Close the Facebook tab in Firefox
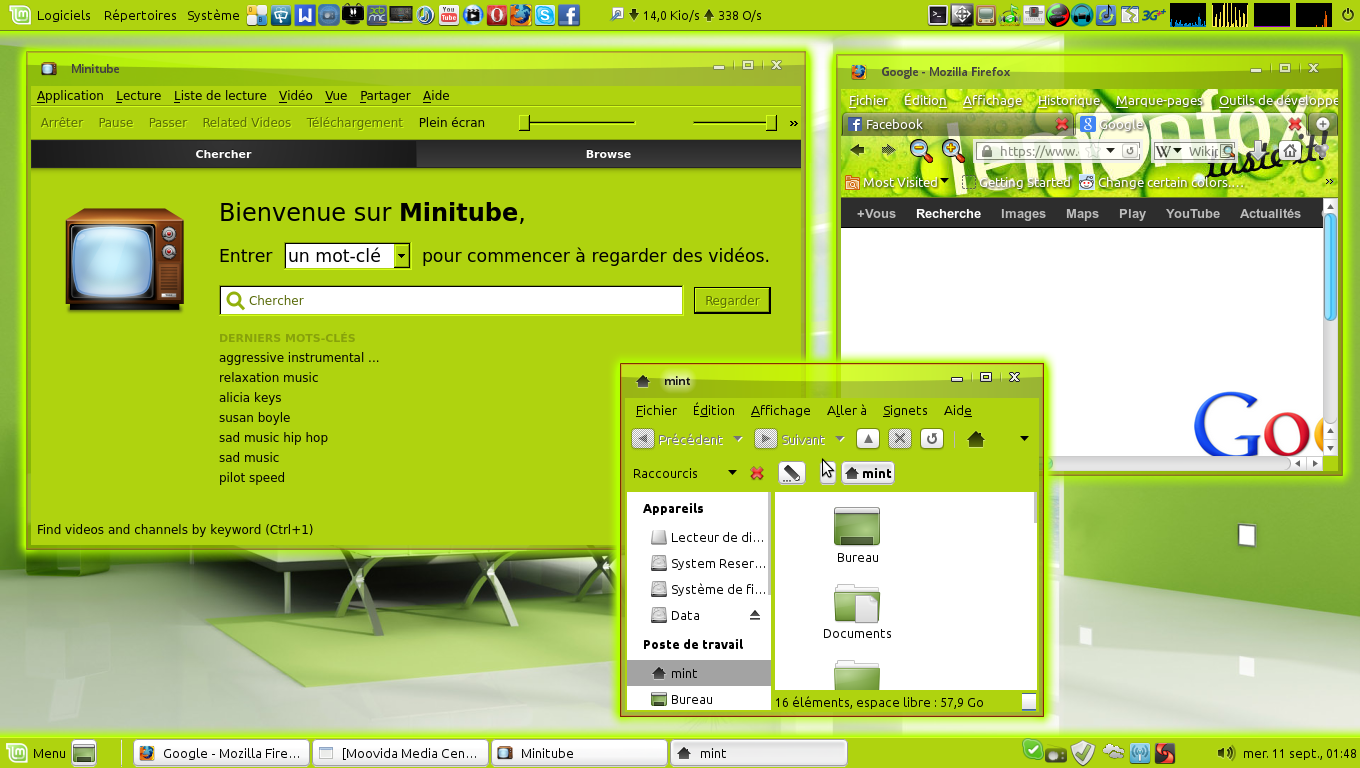The height and width of the screenshot is (768, 1360). (x=1062, y=124)
